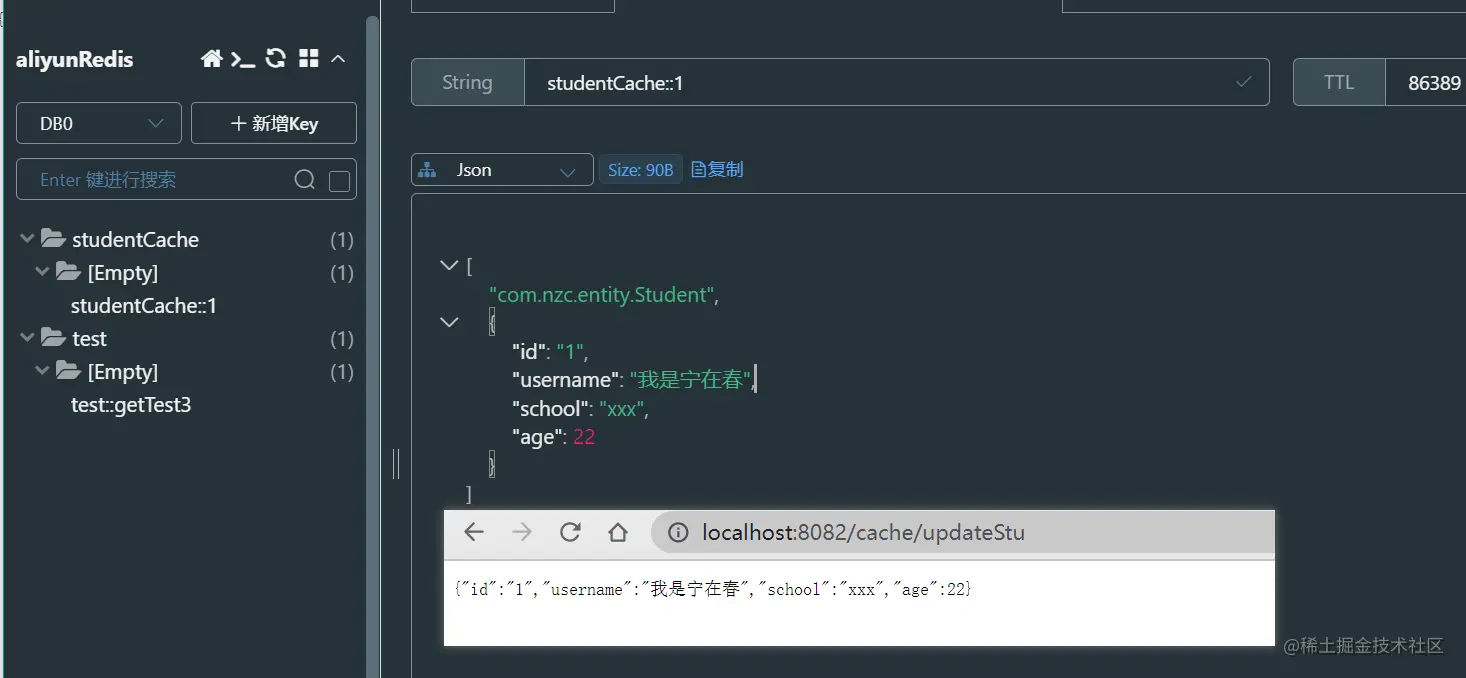Image resolution: width=1466 pixels, height=678 pixels.
Task: Collapse [Empty] folder under studentCache
Action: [42, 272]
